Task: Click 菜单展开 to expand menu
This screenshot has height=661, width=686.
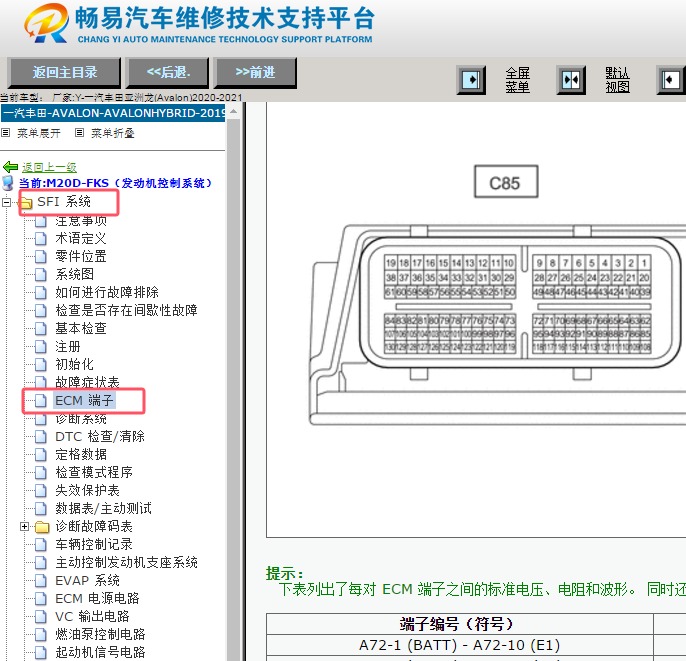Action: [x=38, y=133]
